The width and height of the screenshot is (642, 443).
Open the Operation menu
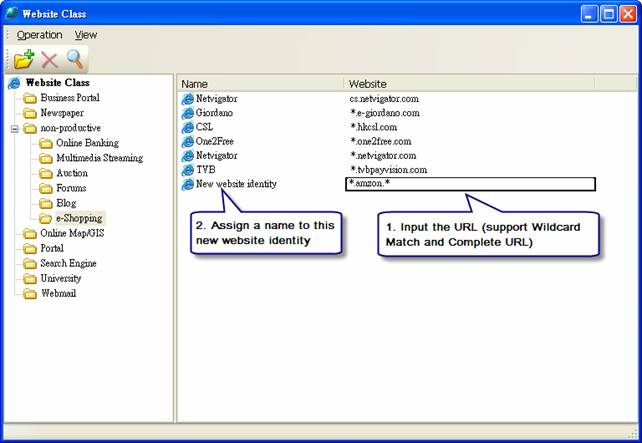point(39,35)
